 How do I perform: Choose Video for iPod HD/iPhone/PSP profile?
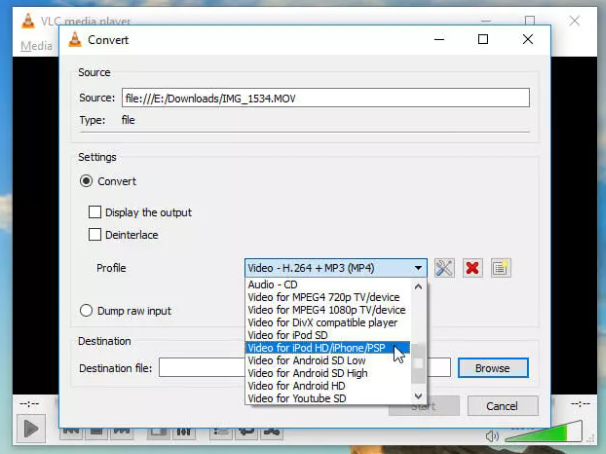(328, 348)
